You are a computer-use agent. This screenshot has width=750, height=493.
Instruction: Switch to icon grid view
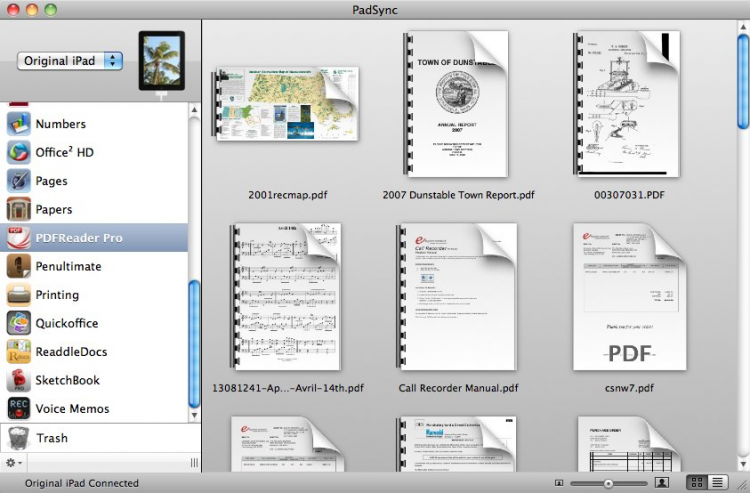coord(697,482)
